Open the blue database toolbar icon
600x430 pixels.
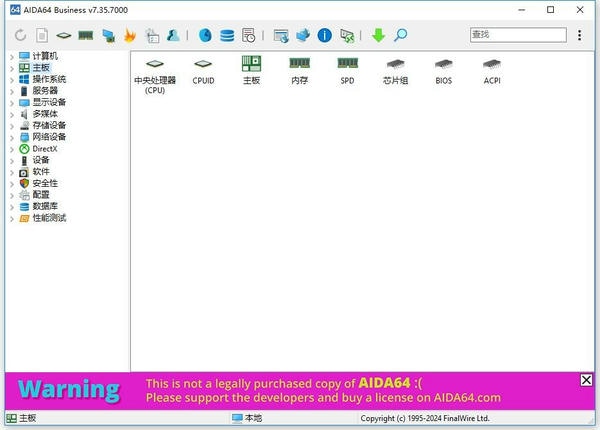pyautogui.click(x=227, y=36)
